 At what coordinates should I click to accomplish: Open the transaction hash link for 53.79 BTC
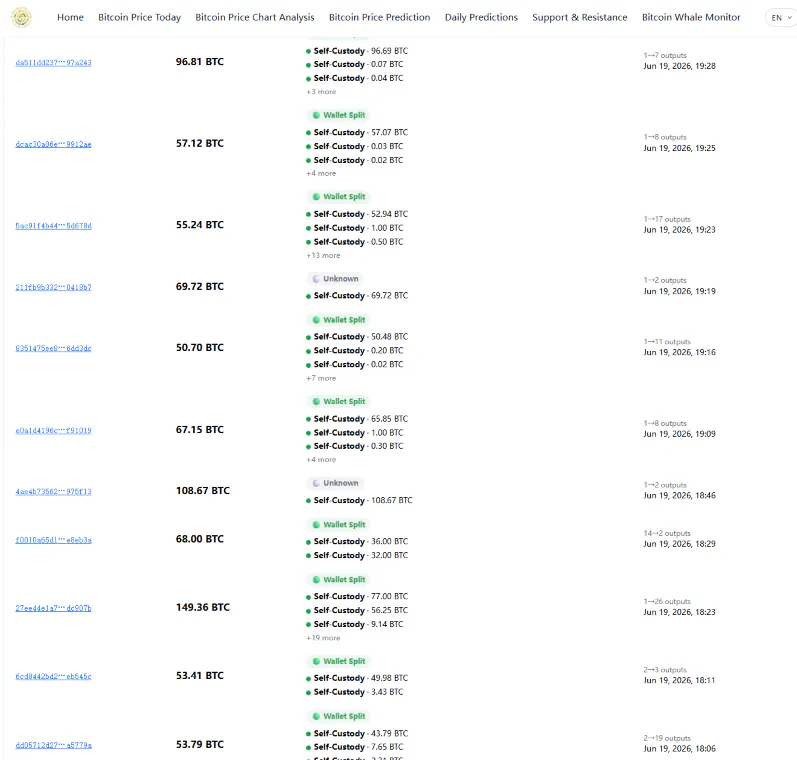pos(53,745)
